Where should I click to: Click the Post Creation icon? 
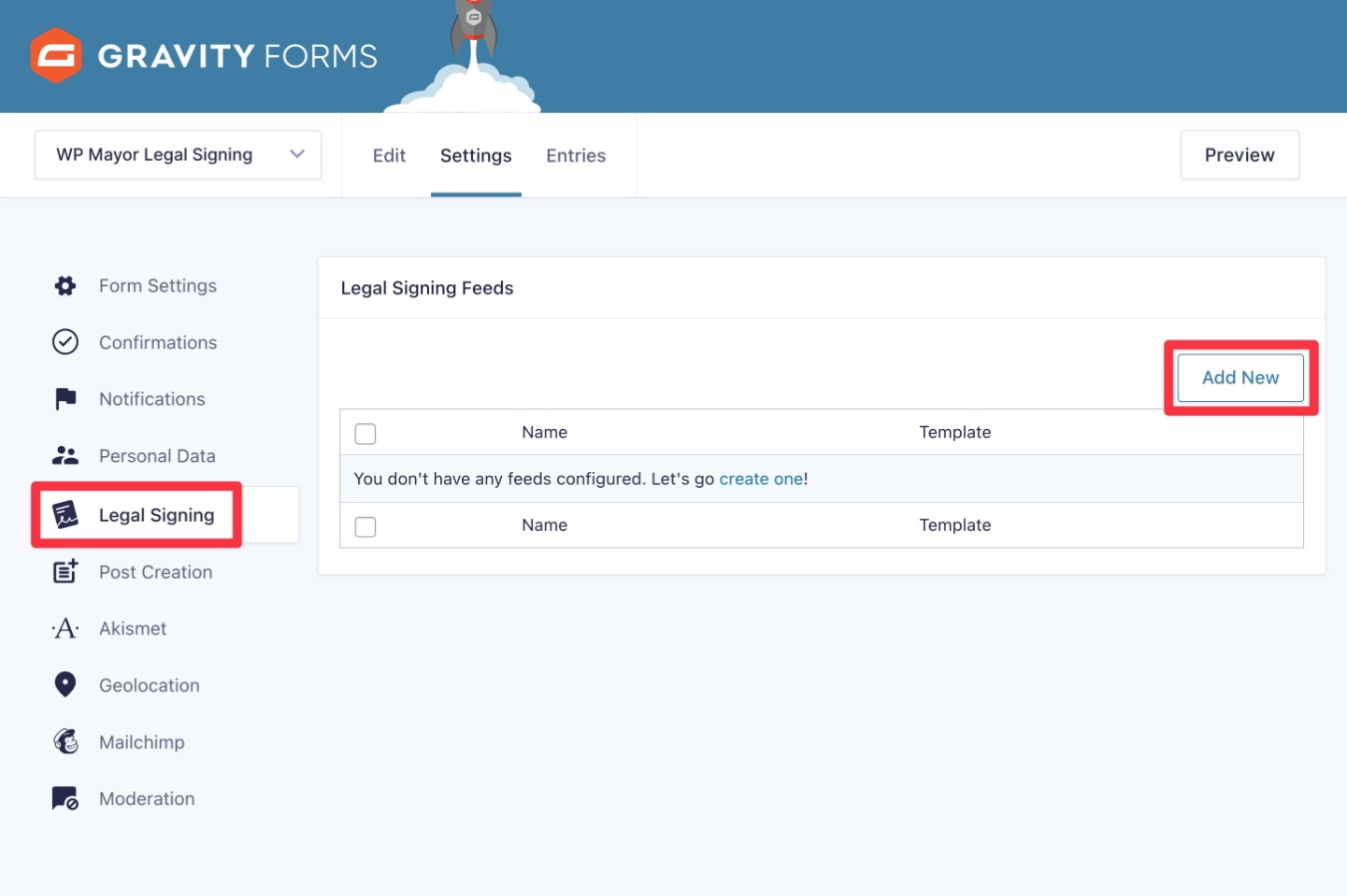pos(65,572)
